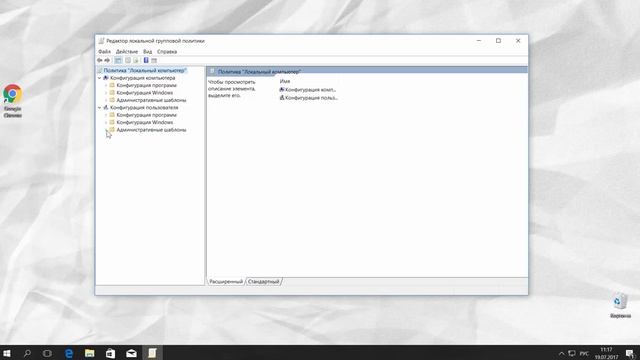Expand Административные шаблоны under Конфигурация пользователя
This screenshot has width=640, height=360.
pos(106,130)
